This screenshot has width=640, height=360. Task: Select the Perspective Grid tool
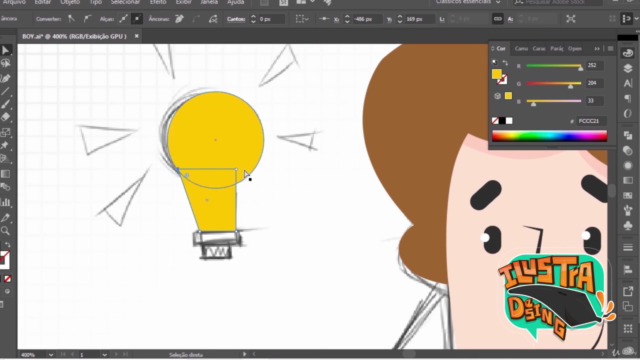click(5, 159)
